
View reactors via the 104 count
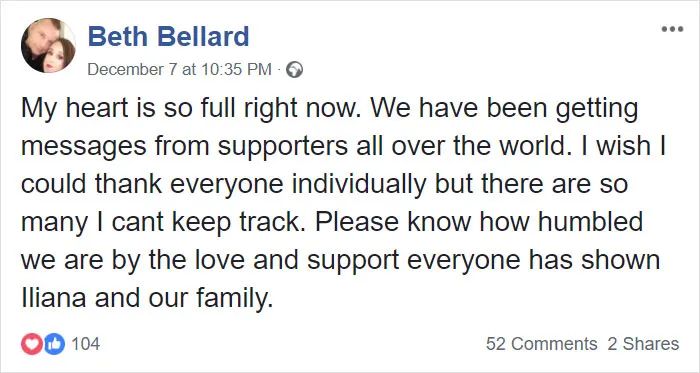click(85, 344)
